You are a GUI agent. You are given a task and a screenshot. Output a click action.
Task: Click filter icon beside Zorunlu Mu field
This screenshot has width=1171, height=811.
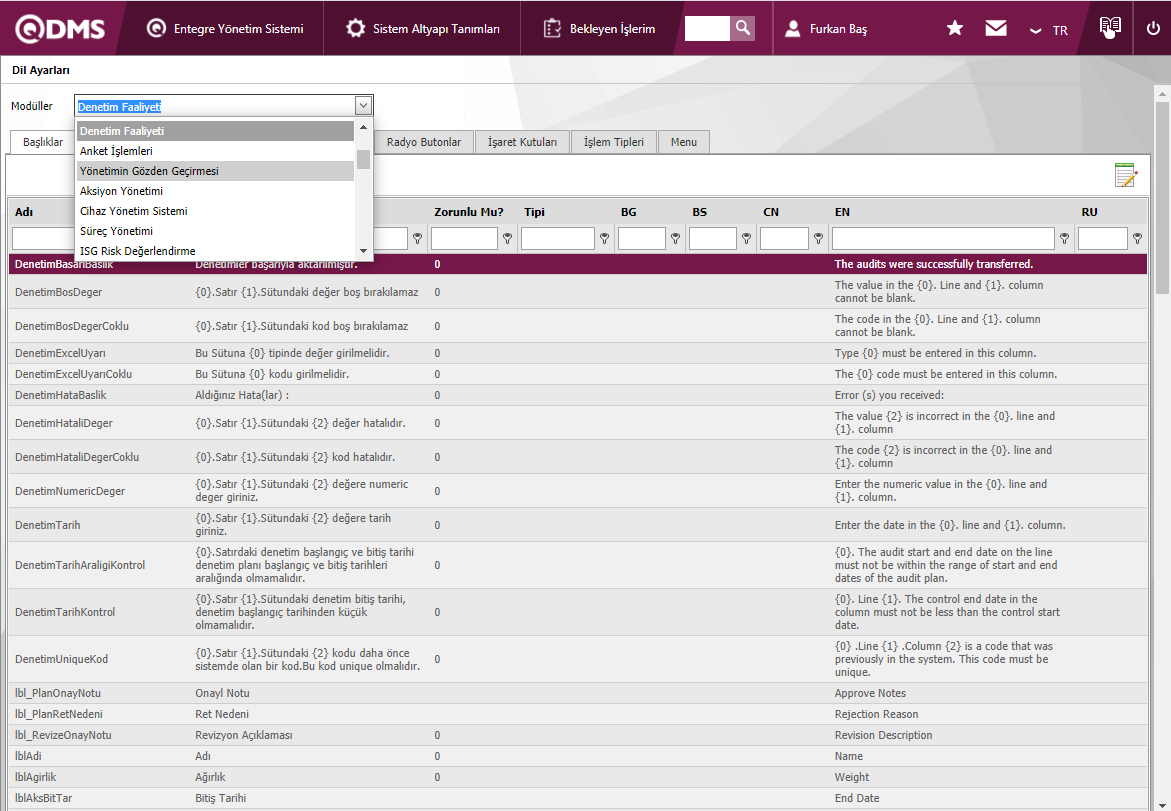[x=508, y=239]
